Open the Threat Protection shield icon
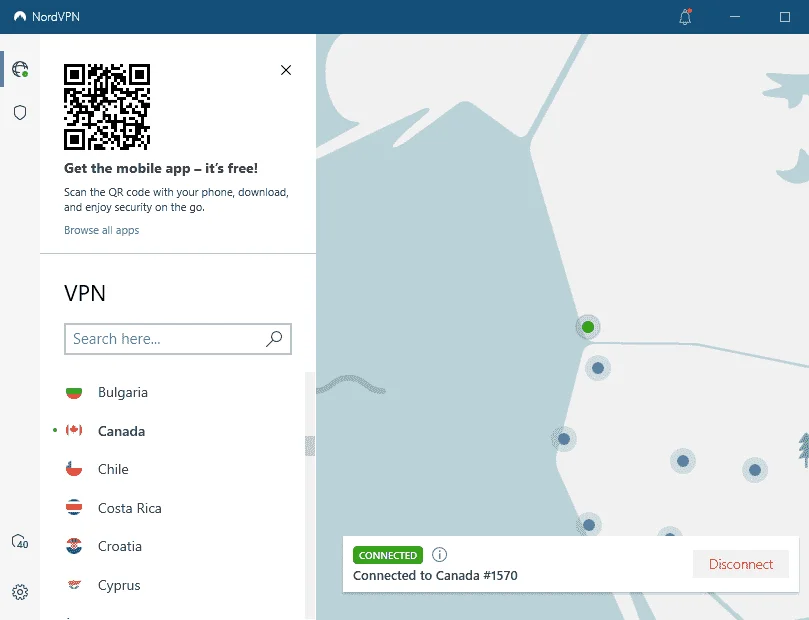Viewport: 809px width, 620px height. (x=20, y=112)
